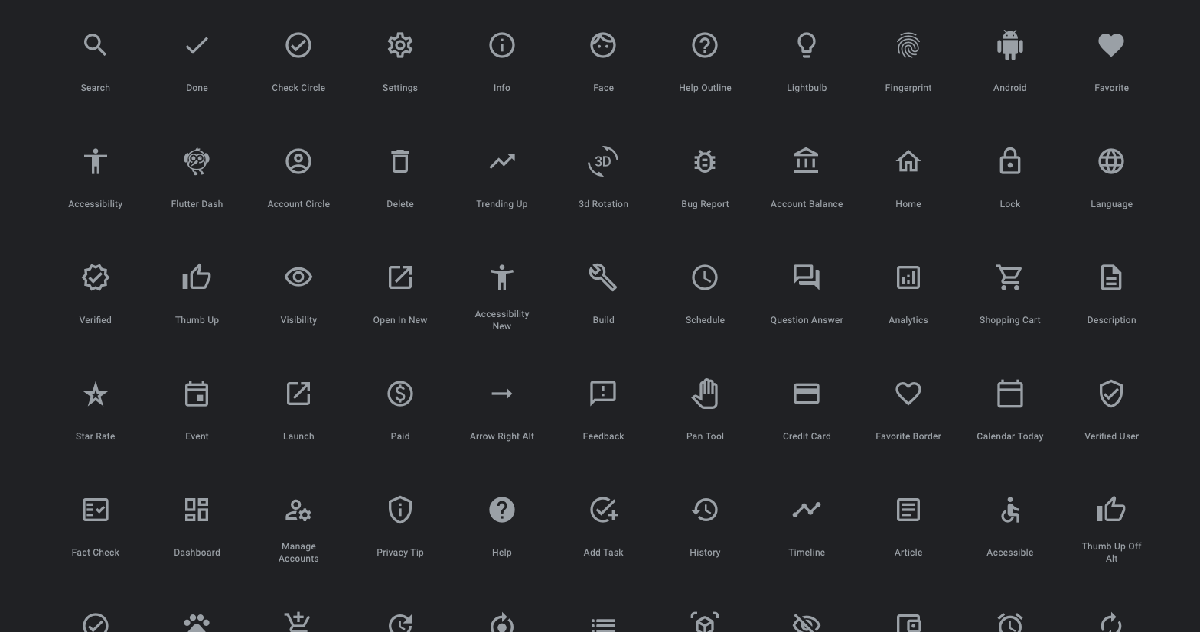This screenshot has width=1200, height=632.
Task: Choose the Question Answer icon
Action: coord(806,277)
